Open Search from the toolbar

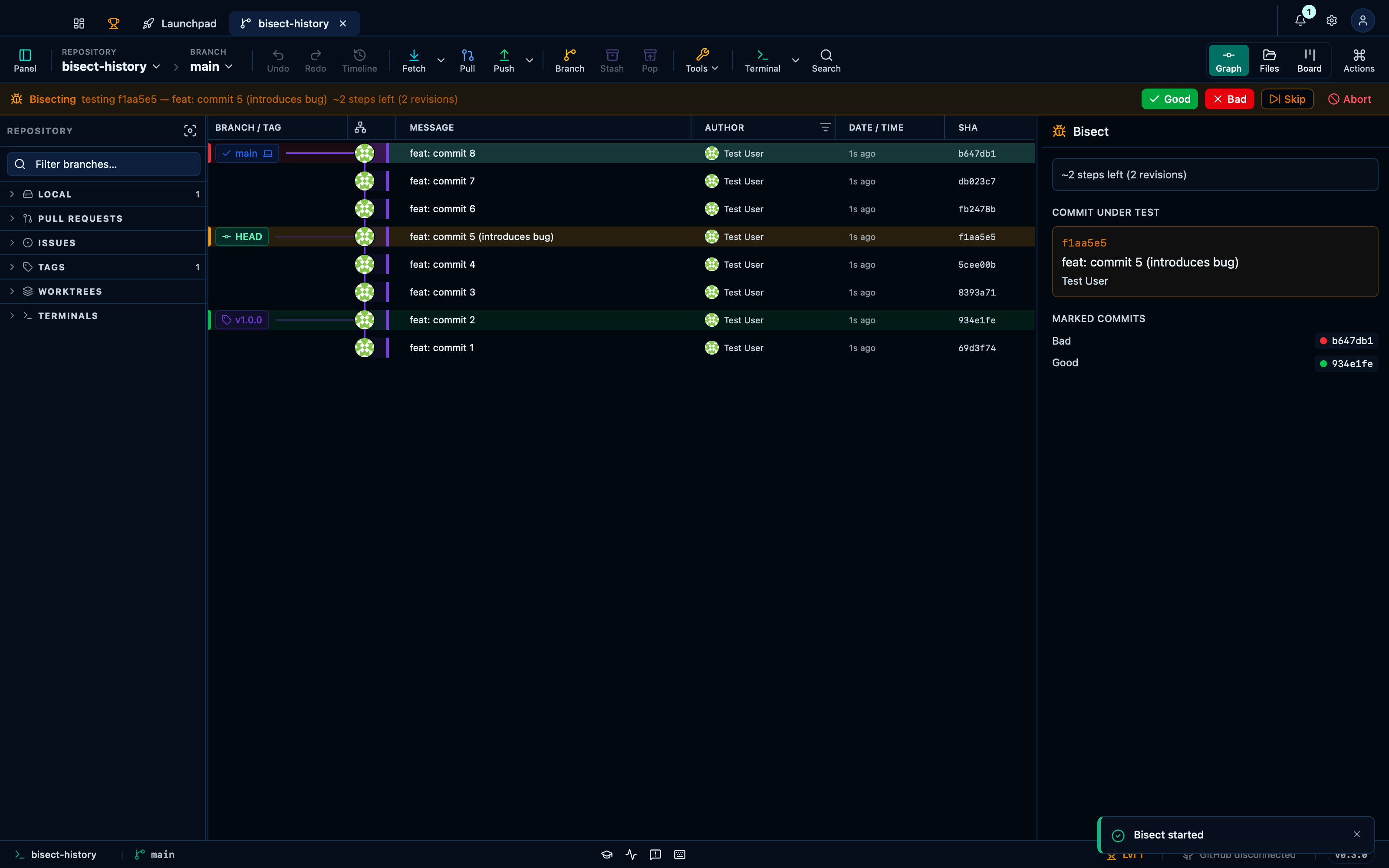point(826,60)
